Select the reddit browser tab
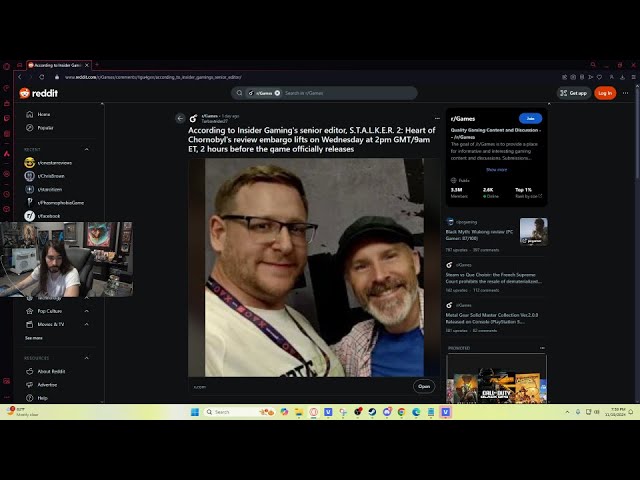640x480 pixels. (55, 64)
